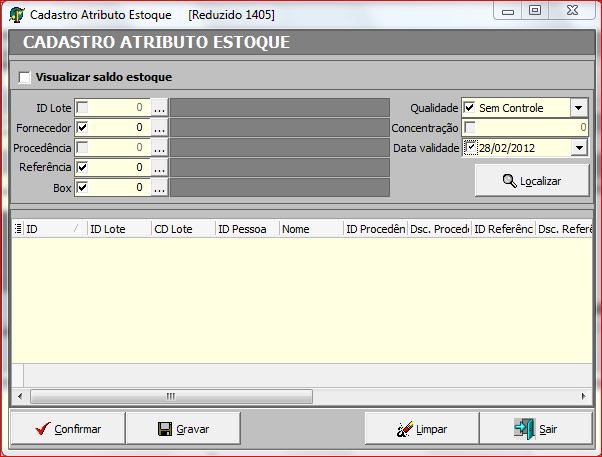602x457 pixels.
Task: Click the Gravar floppy disk button
Action: [x=184, y=428]
